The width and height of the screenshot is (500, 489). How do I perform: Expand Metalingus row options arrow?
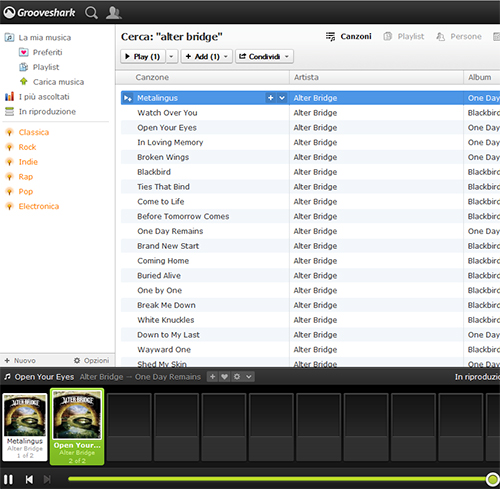282,98
